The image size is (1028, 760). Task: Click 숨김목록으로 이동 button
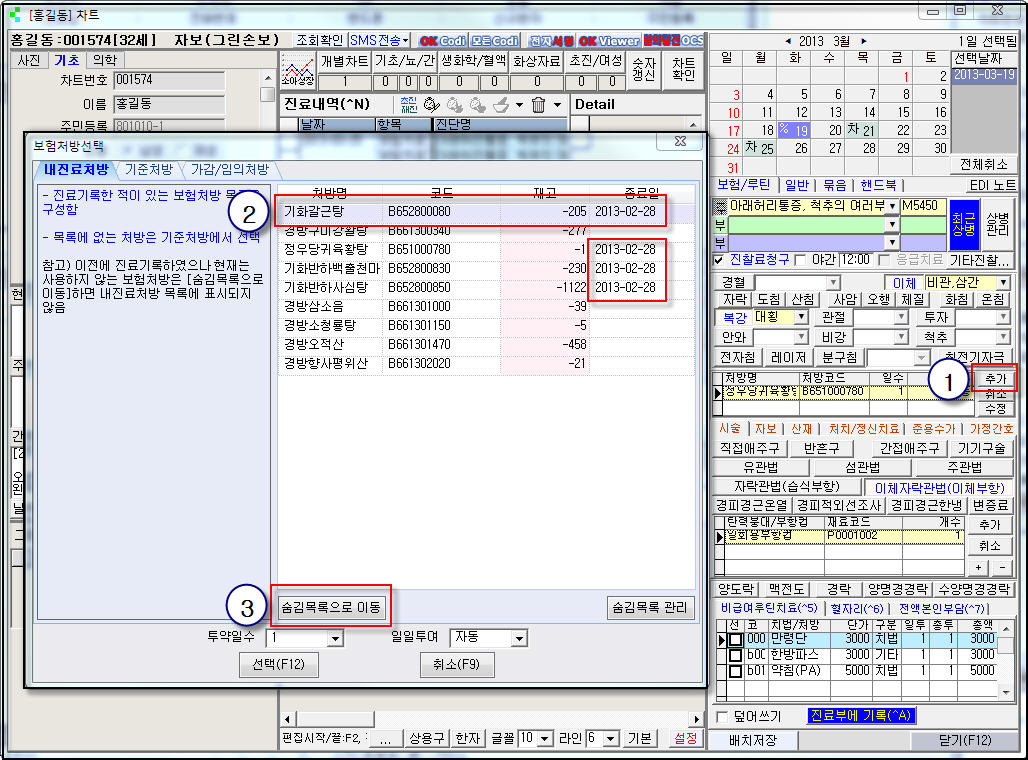[330, 607]
